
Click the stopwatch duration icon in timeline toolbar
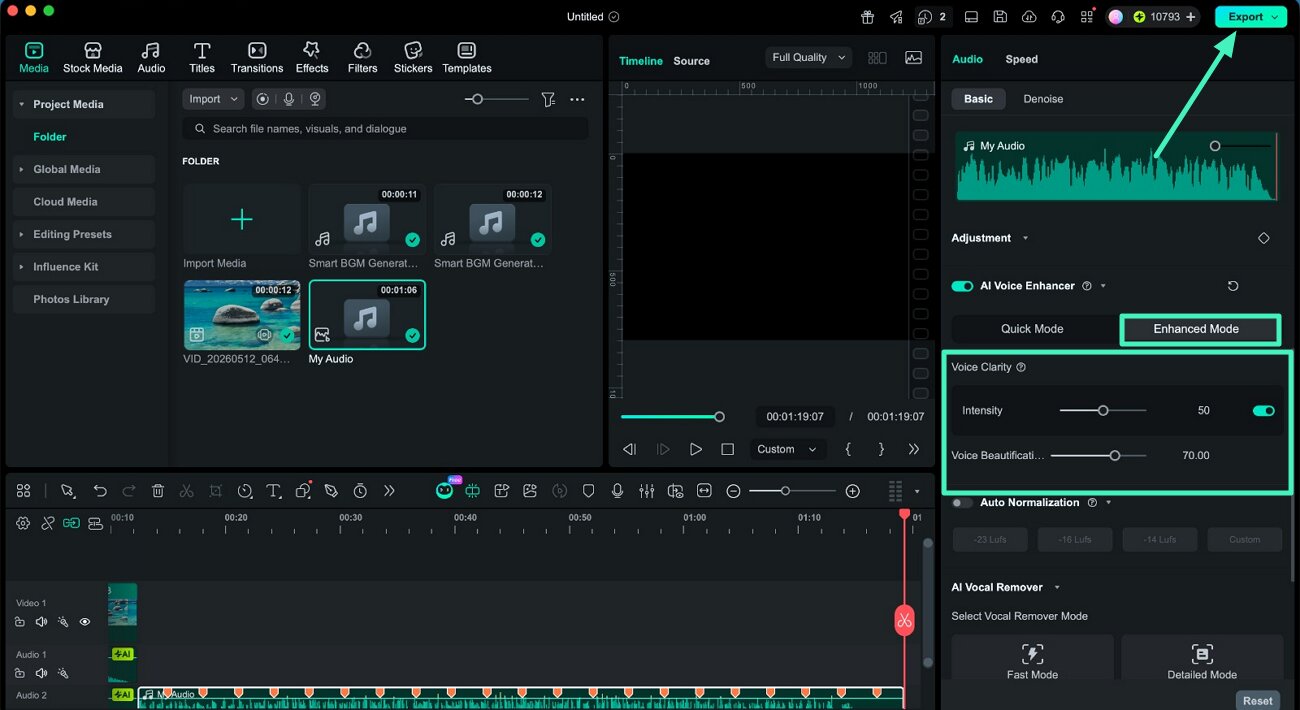pyautogui.click(x=360, y=490)
